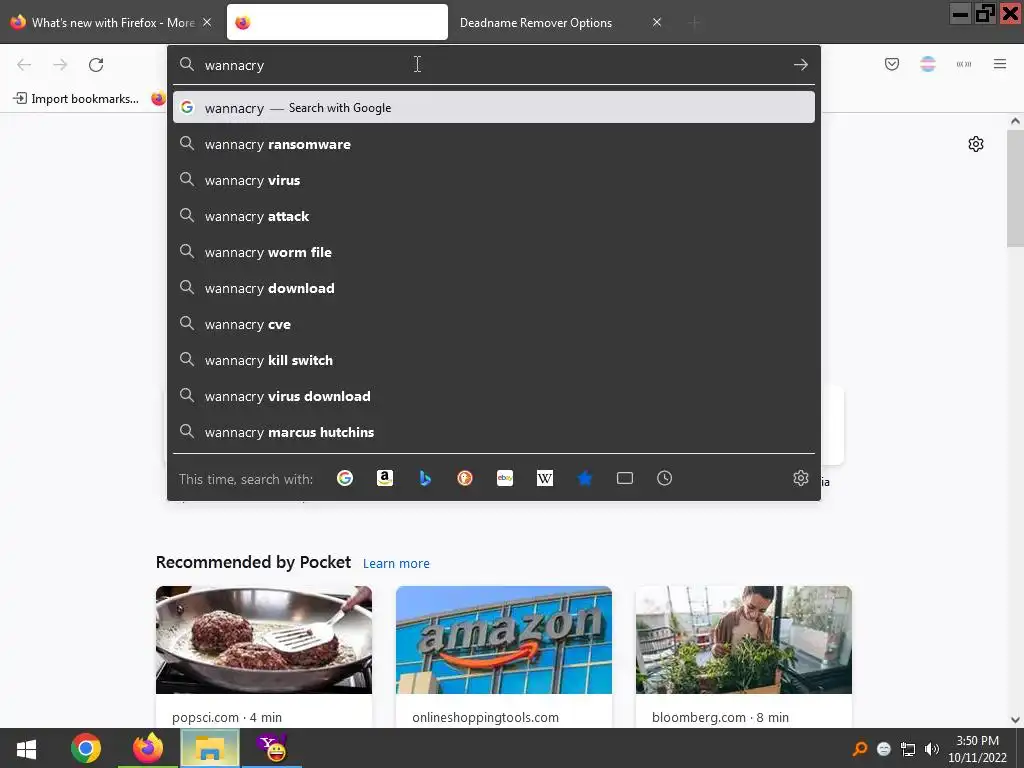Viewport: 1024px width, 768px height.
Task: Open the Import bookmarks toolbar item
Action: pyautogui.click(x=76, y=99)
